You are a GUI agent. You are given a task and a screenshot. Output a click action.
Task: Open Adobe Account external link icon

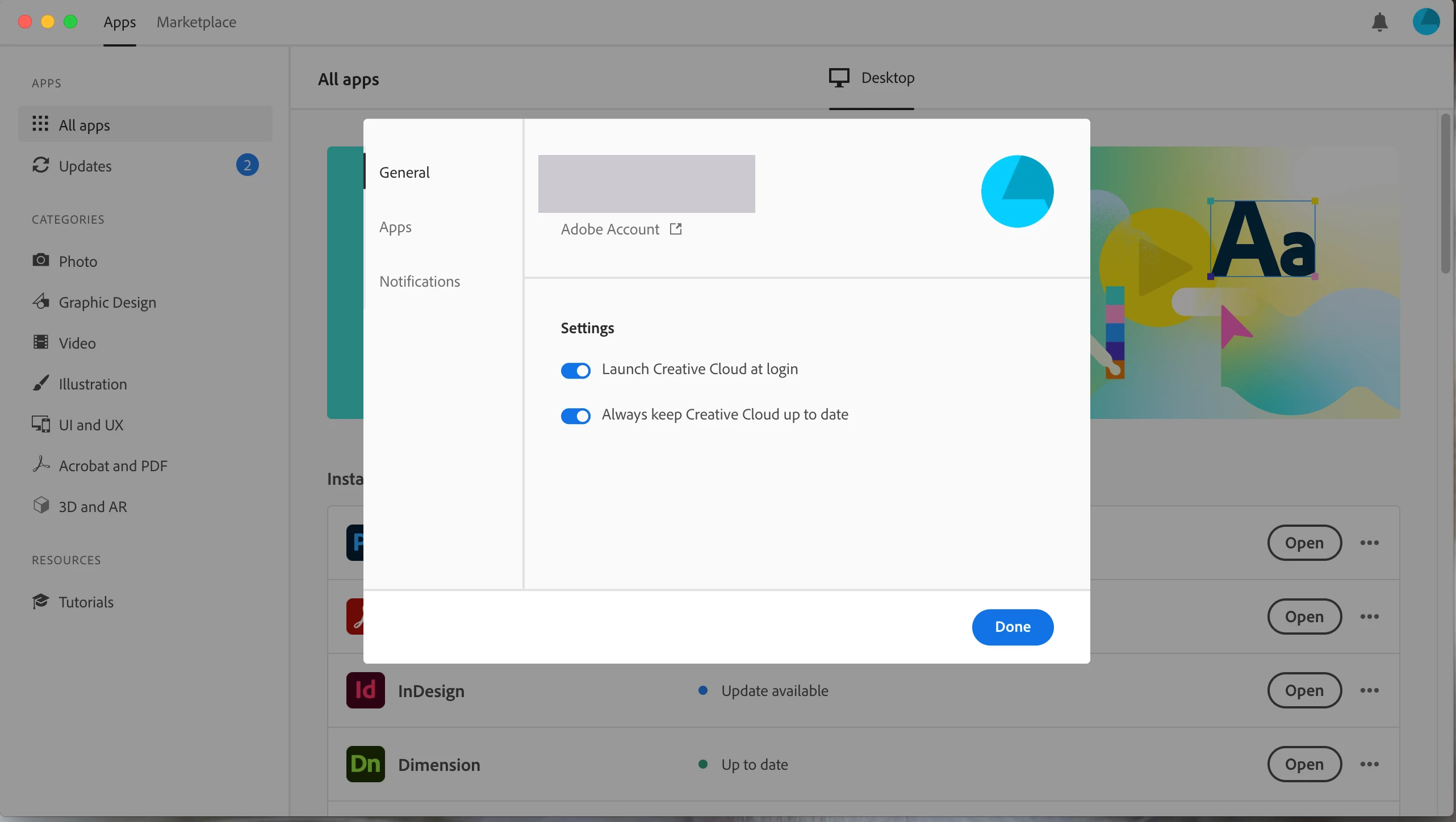(x=675, y=229)
